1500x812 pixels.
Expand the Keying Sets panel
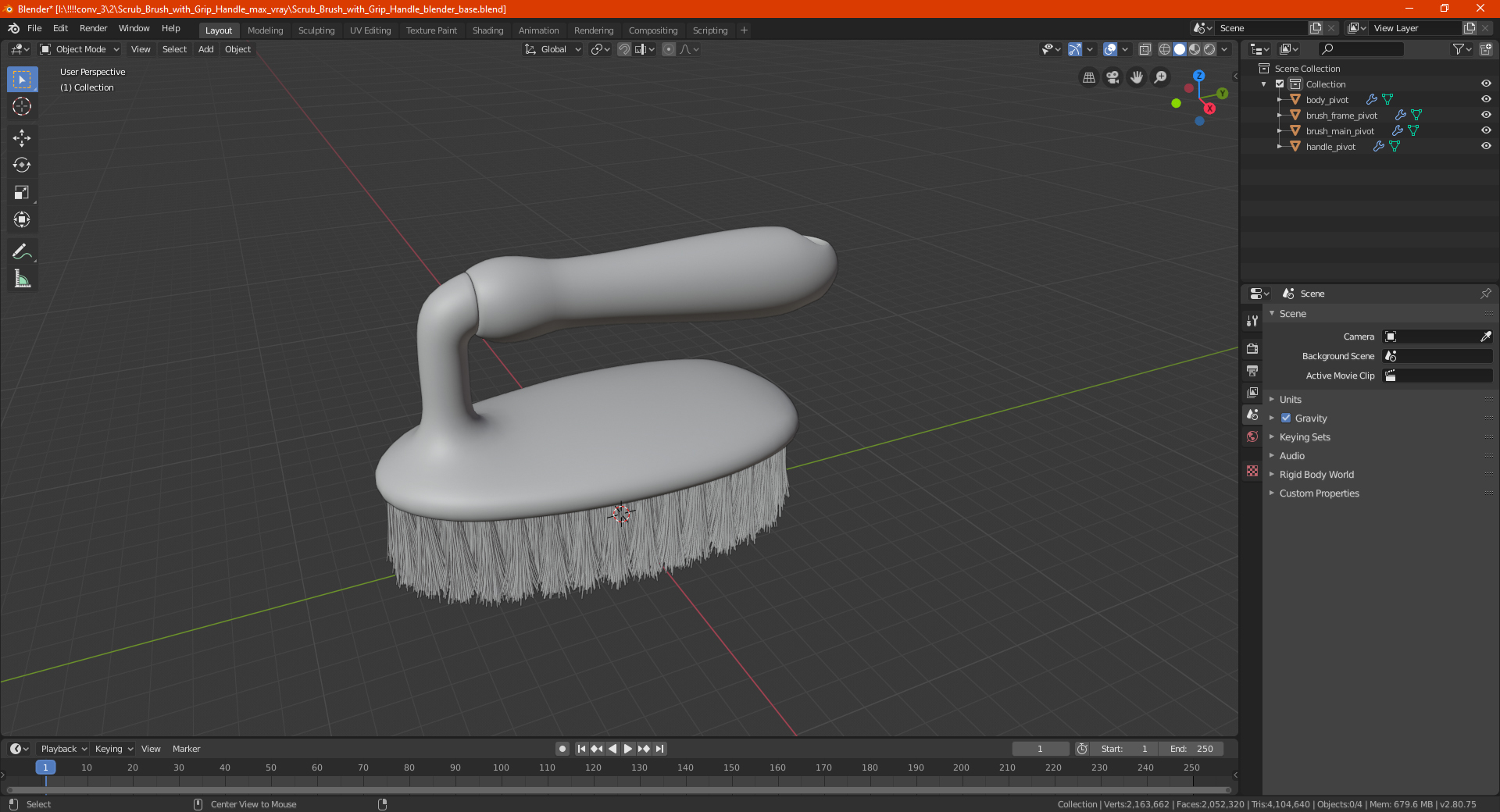[1305, 436]
